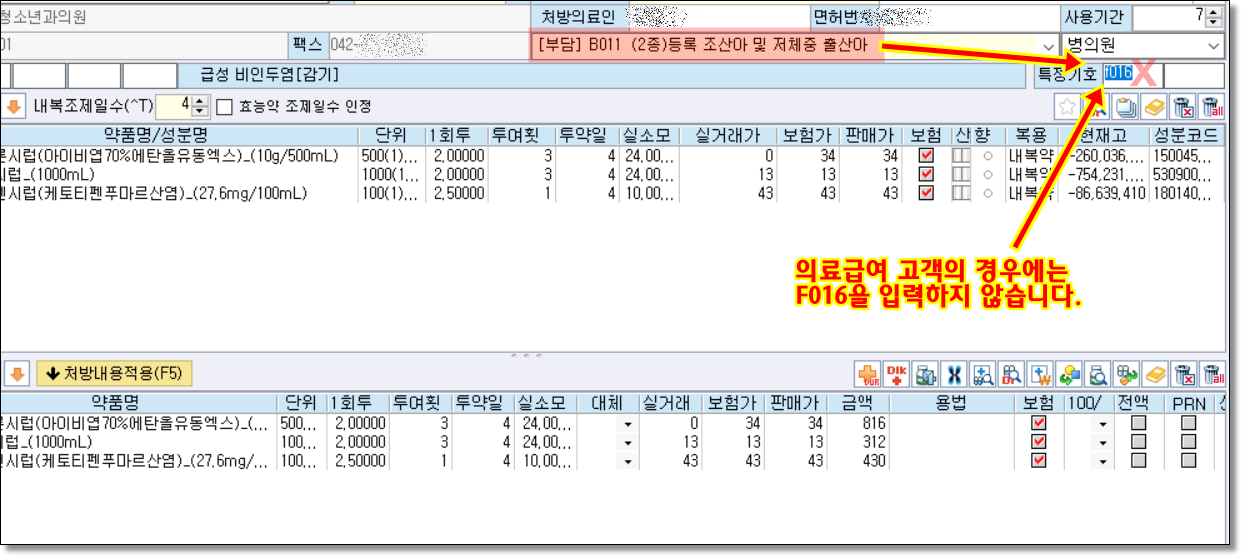Click the blue X icon in lower toolbar
The width and height of the screenshot is (1242, 557).
(x=954, y=374)
